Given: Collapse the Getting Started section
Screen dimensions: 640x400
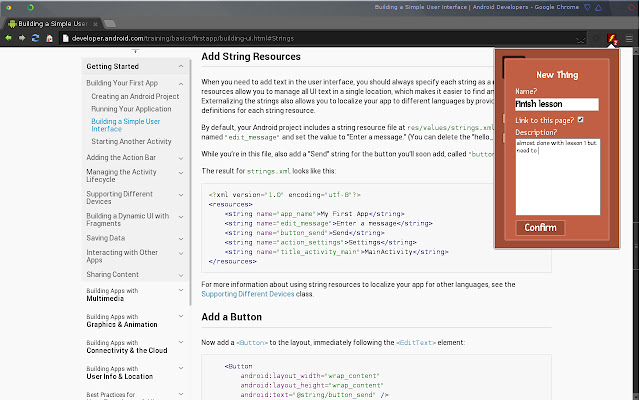Looking at the screenshot, I should pos(180,66).
